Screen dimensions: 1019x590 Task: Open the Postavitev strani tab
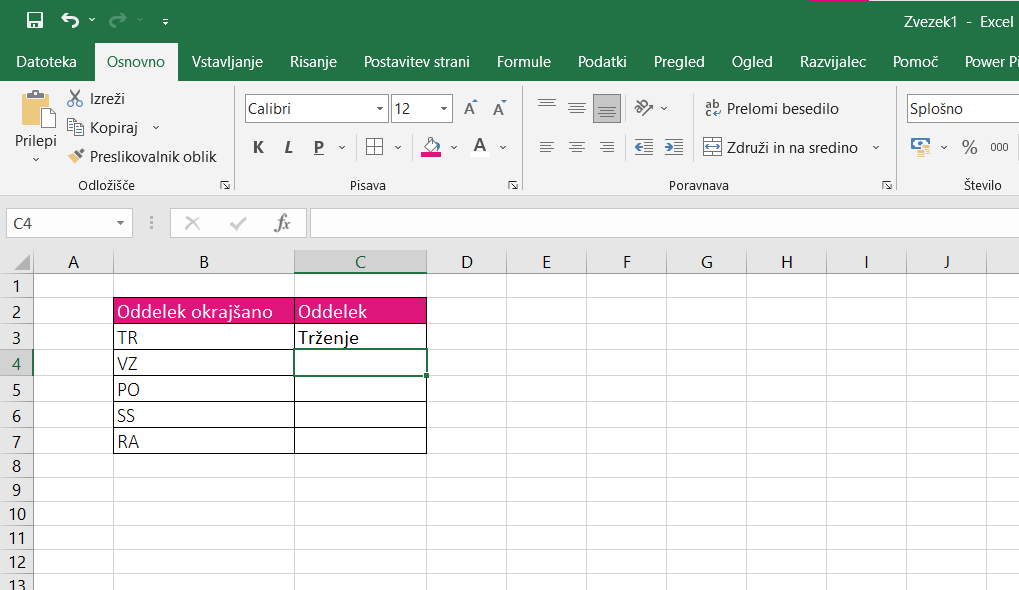(417, 62)
